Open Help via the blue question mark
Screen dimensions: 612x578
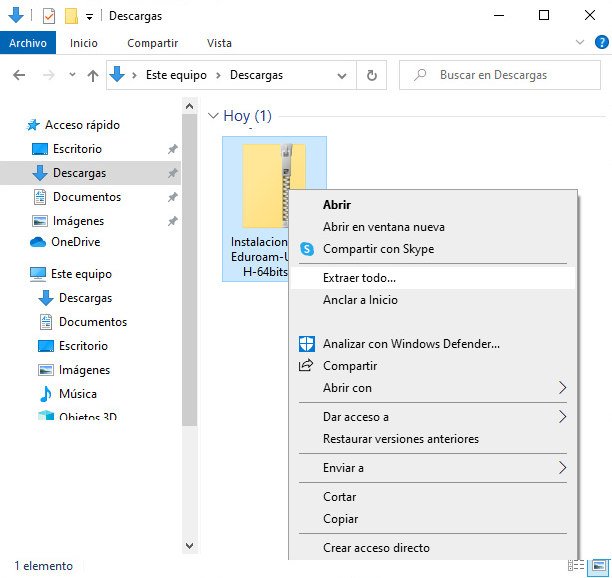coord(601,42)
